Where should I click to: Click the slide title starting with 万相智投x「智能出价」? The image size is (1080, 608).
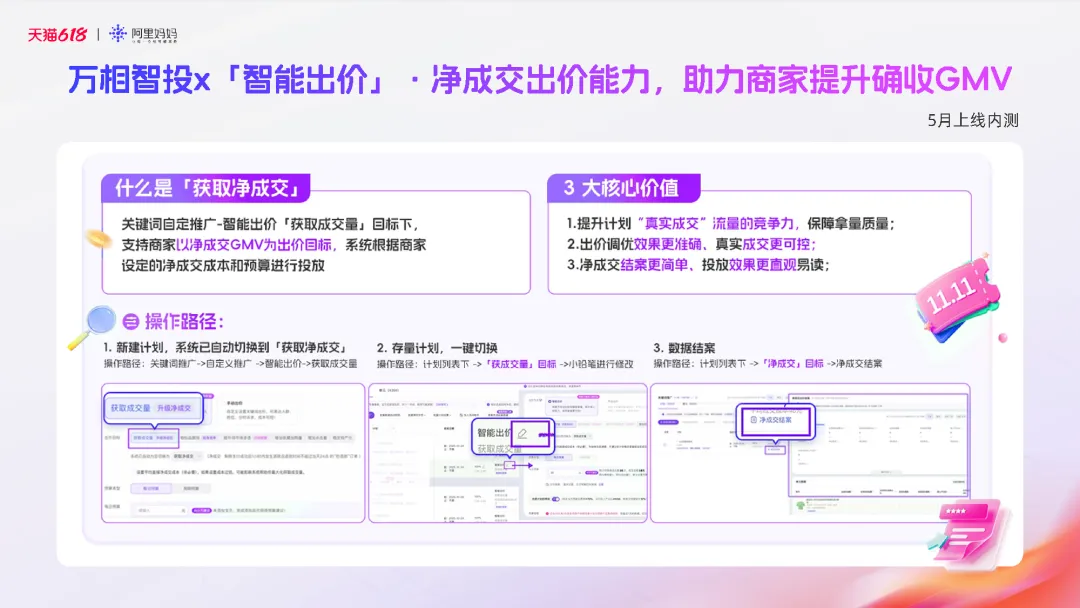(540, 80)
